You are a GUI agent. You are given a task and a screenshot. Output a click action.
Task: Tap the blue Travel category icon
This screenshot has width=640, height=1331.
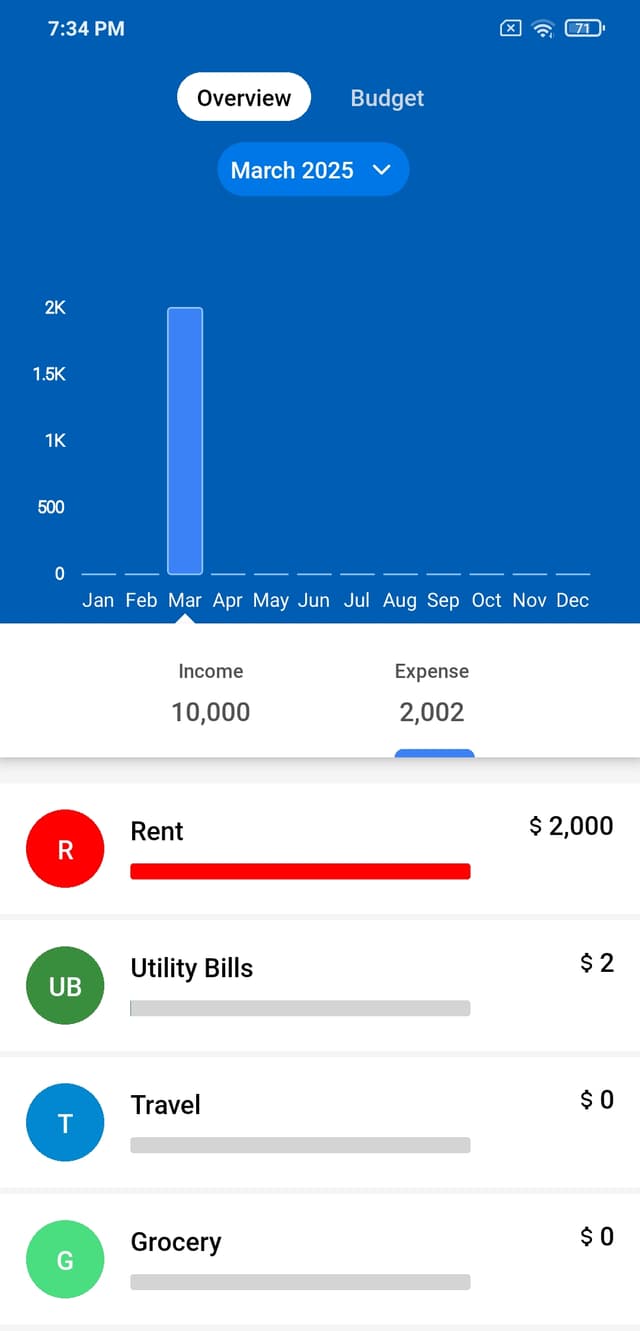pos(65,1123)
